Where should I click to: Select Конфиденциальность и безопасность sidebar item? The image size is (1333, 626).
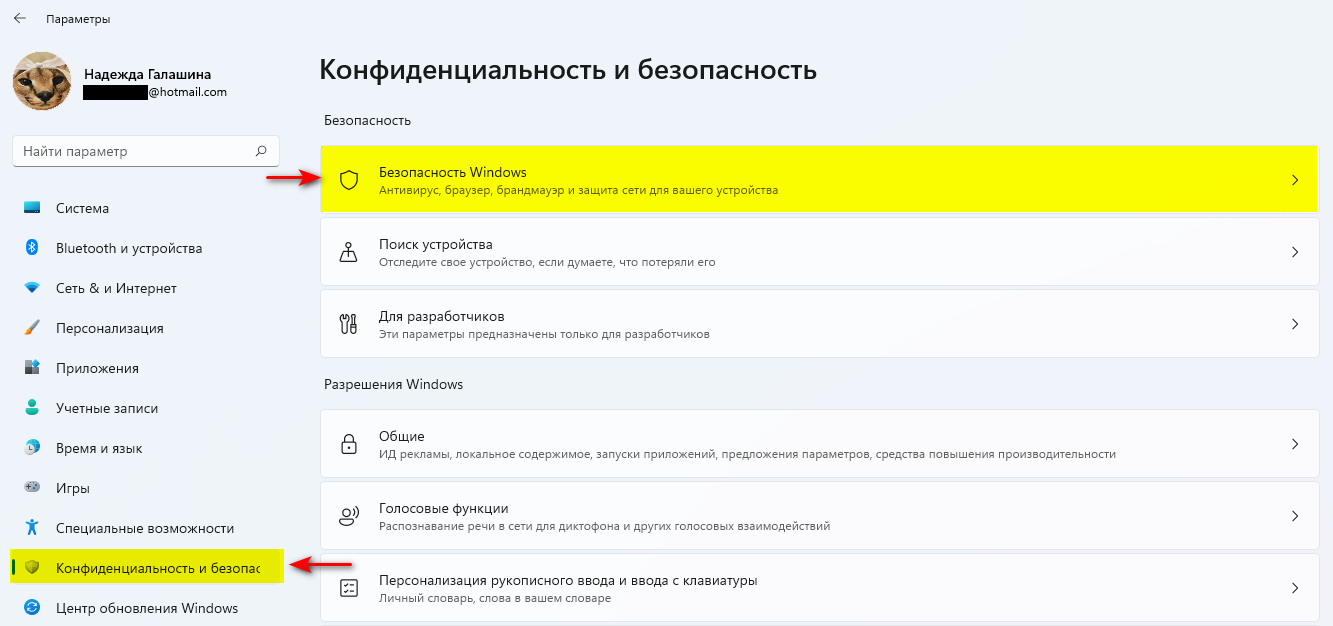point(146,568)
